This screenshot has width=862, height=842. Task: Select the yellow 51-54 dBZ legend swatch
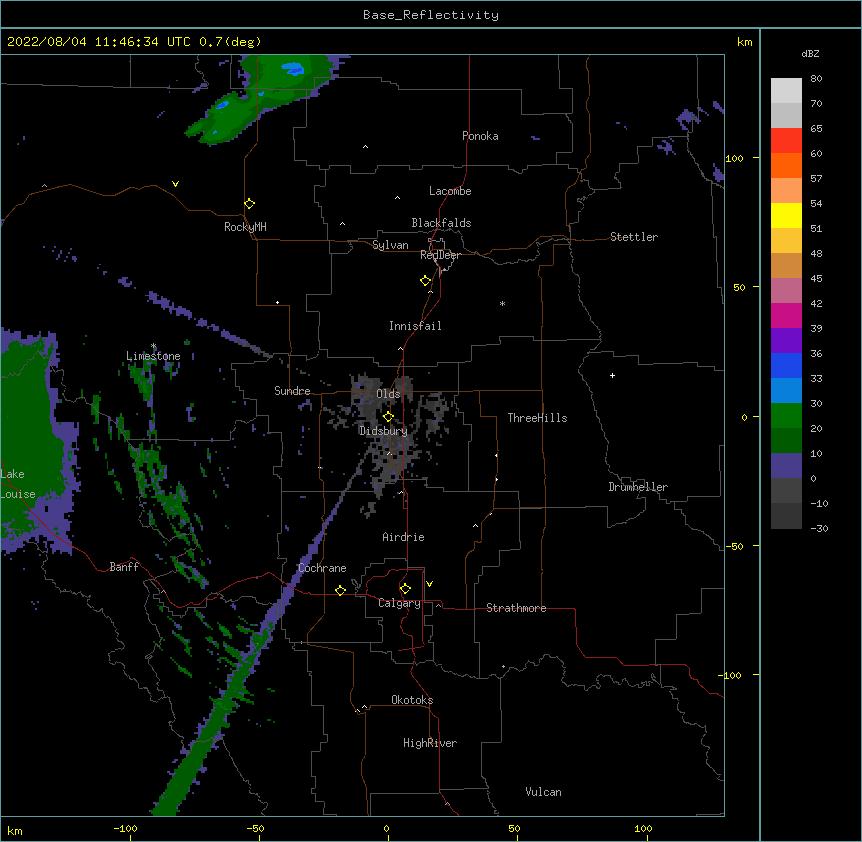786,215
